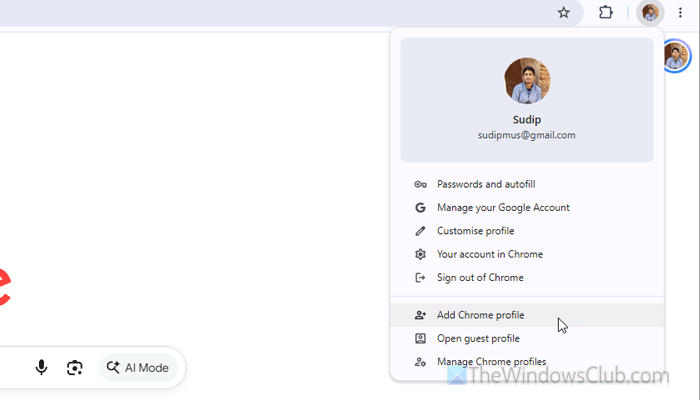700x400 pixels.
Task: Click the Sudip name label
Action: coord(527,120)
